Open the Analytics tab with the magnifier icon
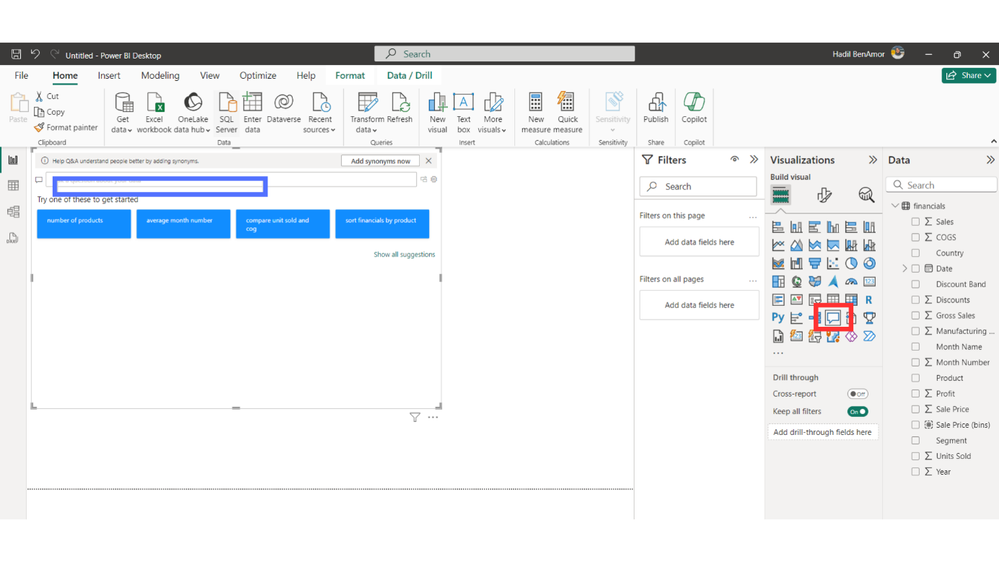The width and height of the screenshot is (999, 562). [x=866, y=195]
